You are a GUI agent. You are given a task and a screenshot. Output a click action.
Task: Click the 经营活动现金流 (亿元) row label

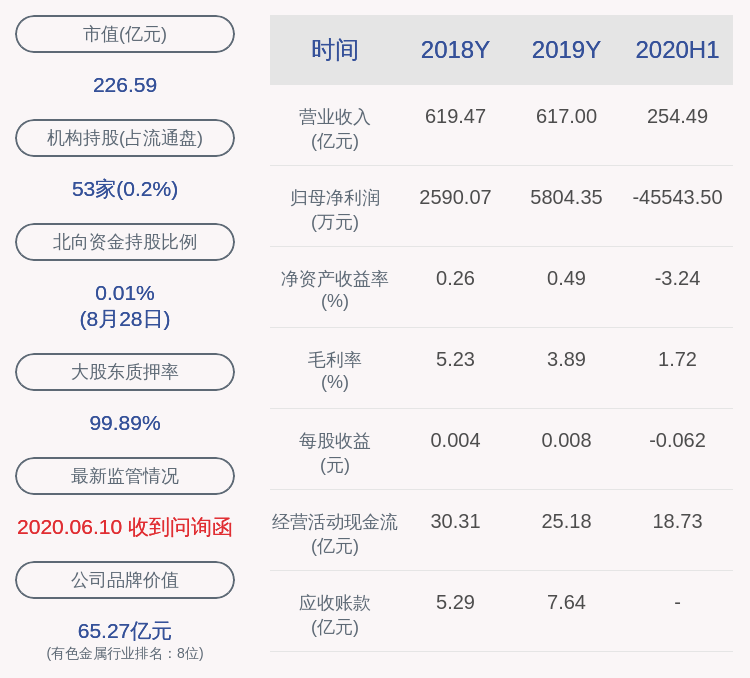[335, 534]
